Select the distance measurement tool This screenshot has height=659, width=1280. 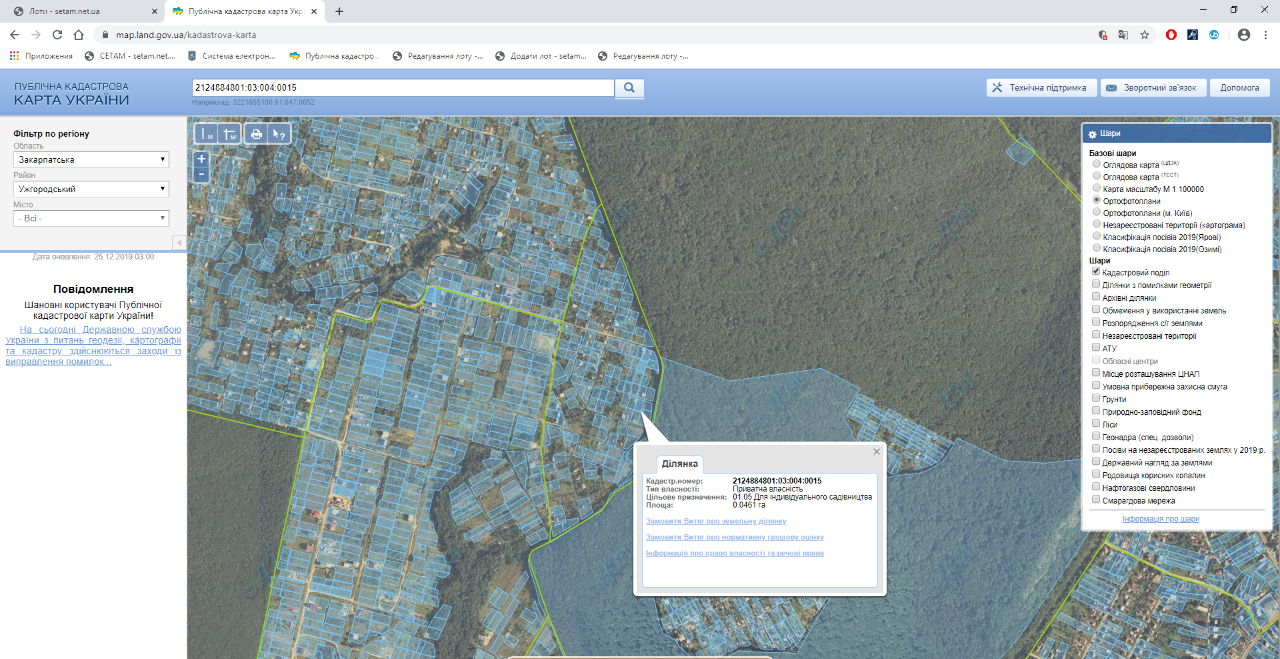207,134
